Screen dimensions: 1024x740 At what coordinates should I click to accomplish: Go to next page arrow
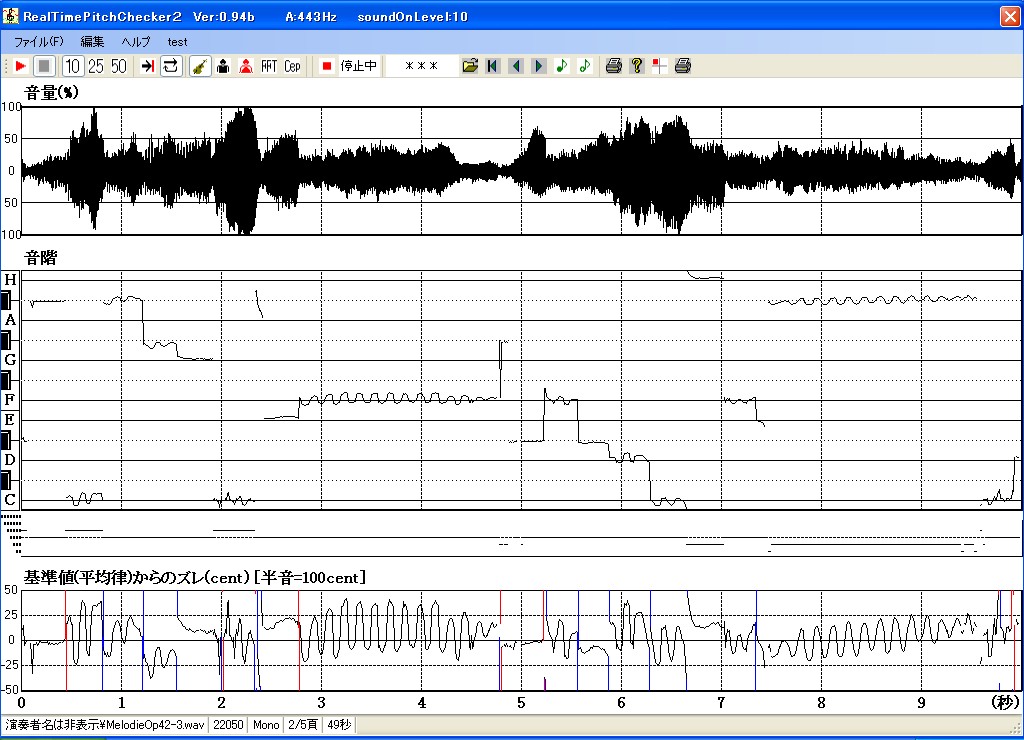tap(539, 66)
